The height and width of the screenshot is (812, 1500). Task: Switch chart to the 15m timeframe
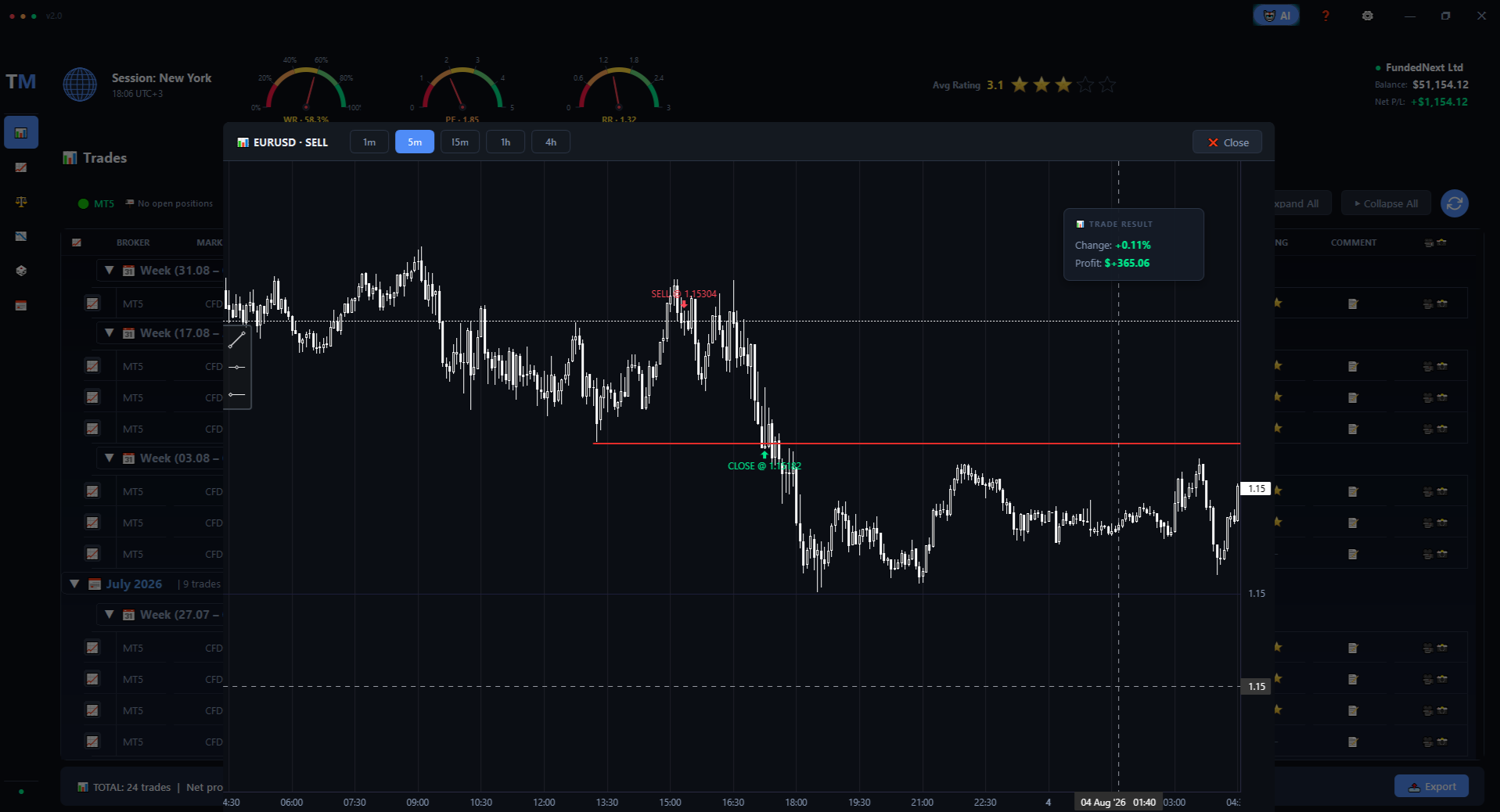[460, 142]
